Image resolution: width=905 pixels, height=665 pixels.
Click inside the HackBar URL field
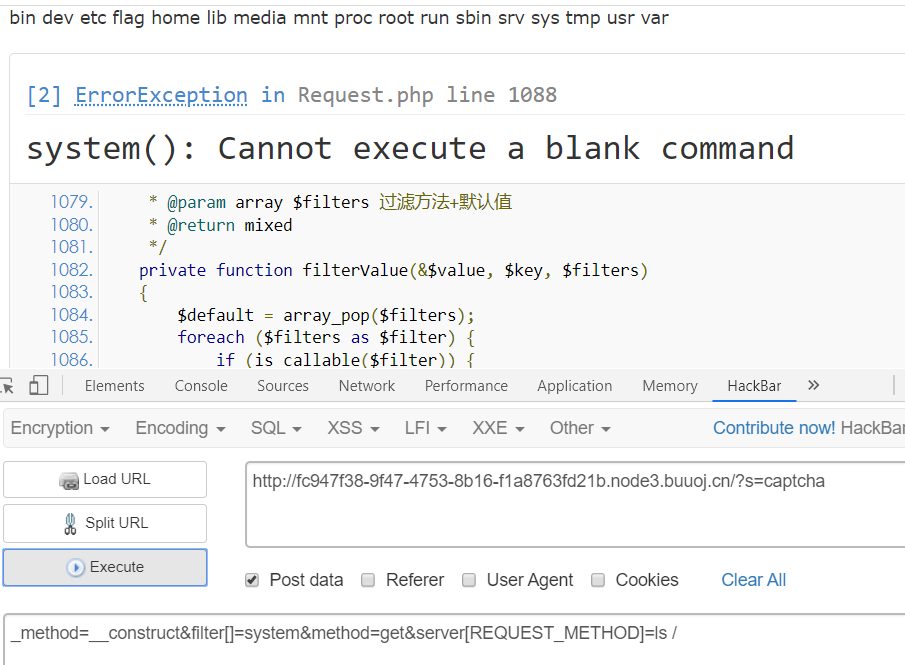coord(575,505)
